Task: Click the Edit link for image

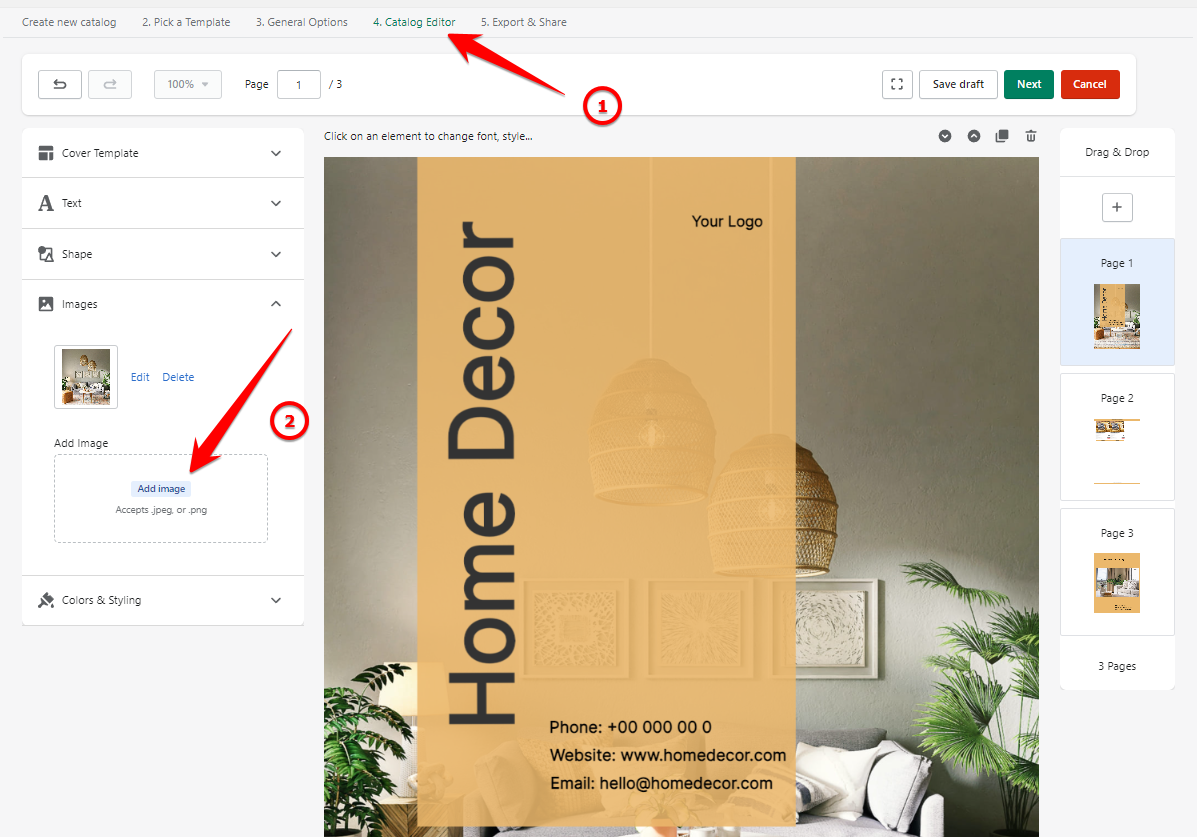Action: (x=140, y=377)
